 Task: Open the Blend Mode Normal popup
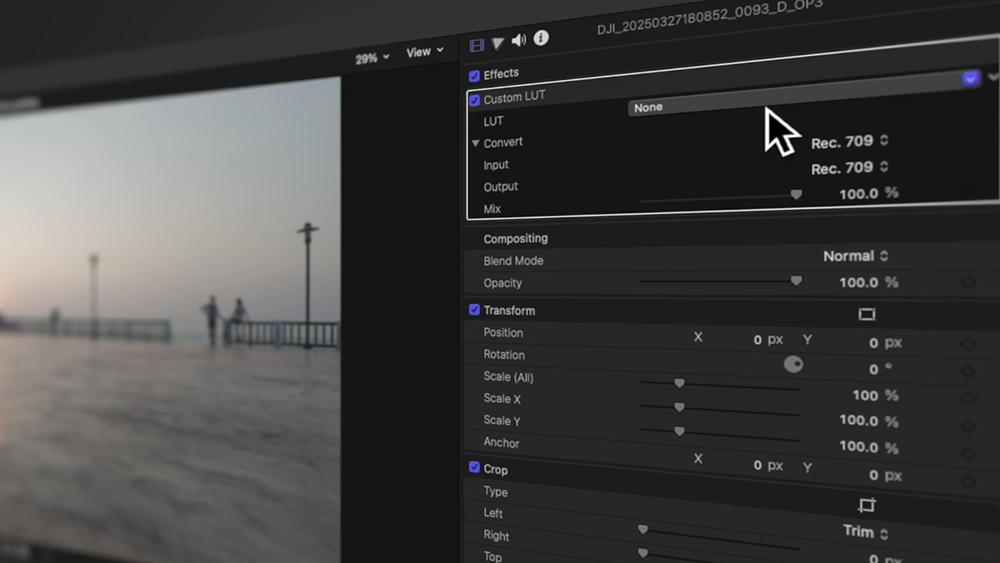coord(855,256)
